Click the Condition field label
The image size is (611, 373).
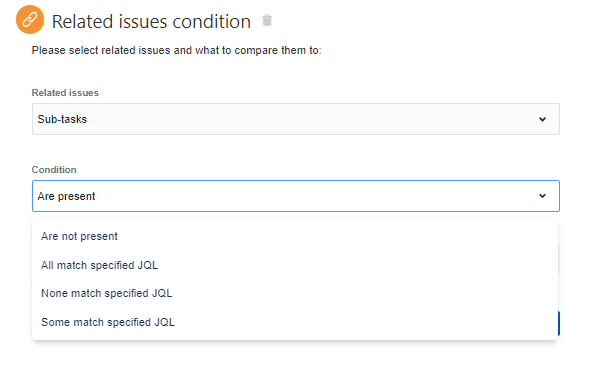(x=54, y=170)
